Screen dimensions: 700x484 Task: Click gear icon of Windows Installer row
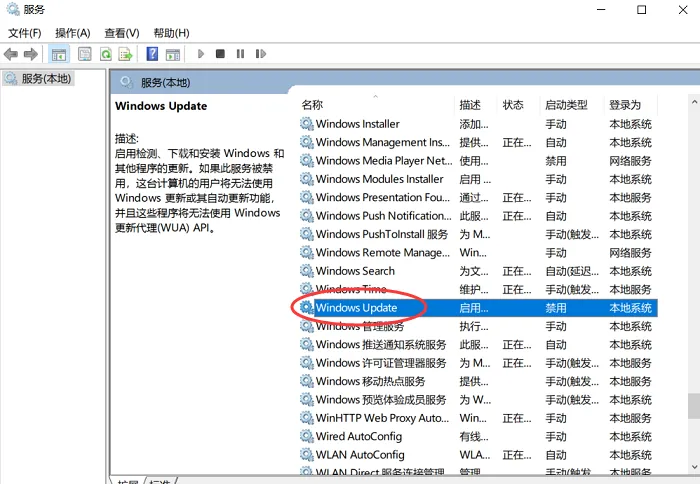pos(306,124)
